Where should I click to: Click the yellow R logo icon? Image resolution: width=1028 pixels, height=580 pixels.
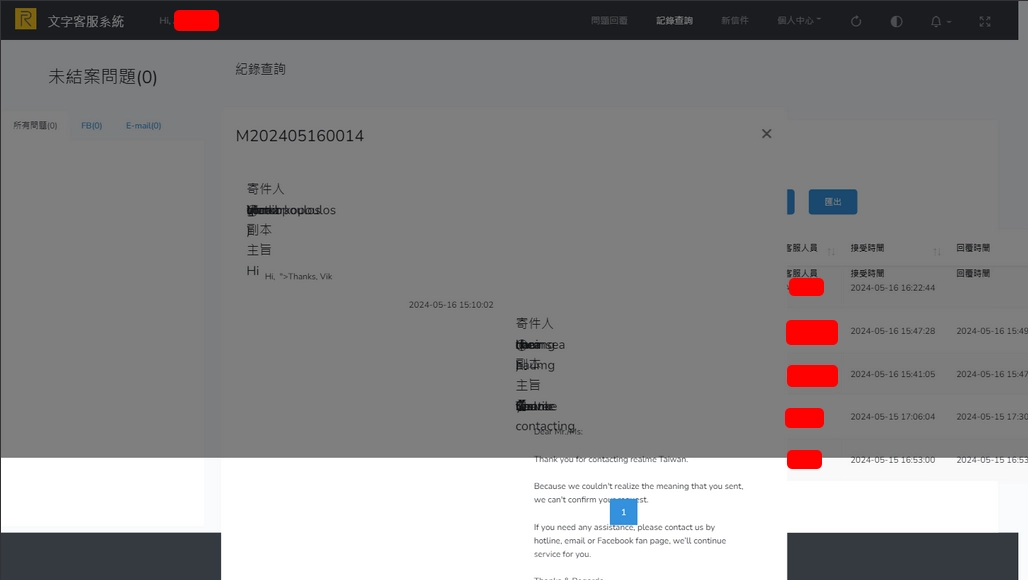(26, 19)
